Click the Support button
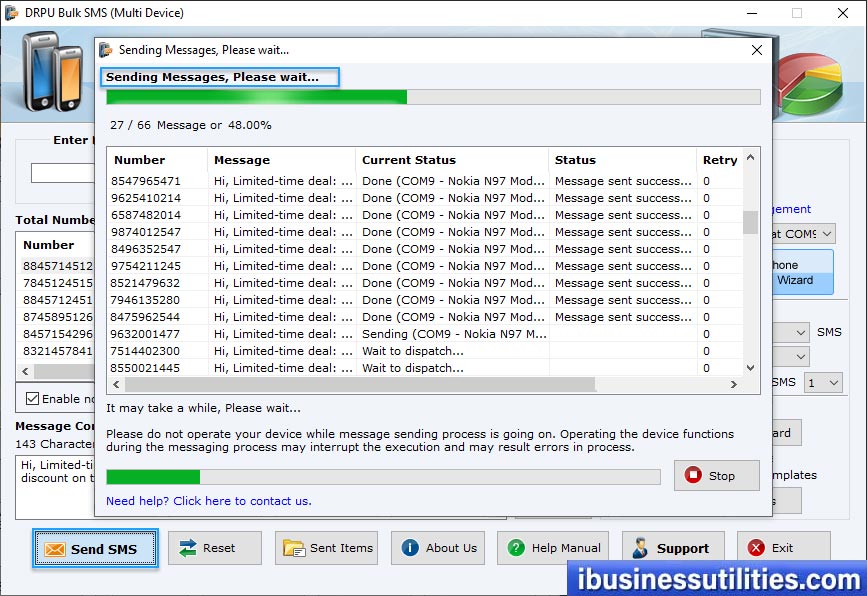 coord(673,548)
